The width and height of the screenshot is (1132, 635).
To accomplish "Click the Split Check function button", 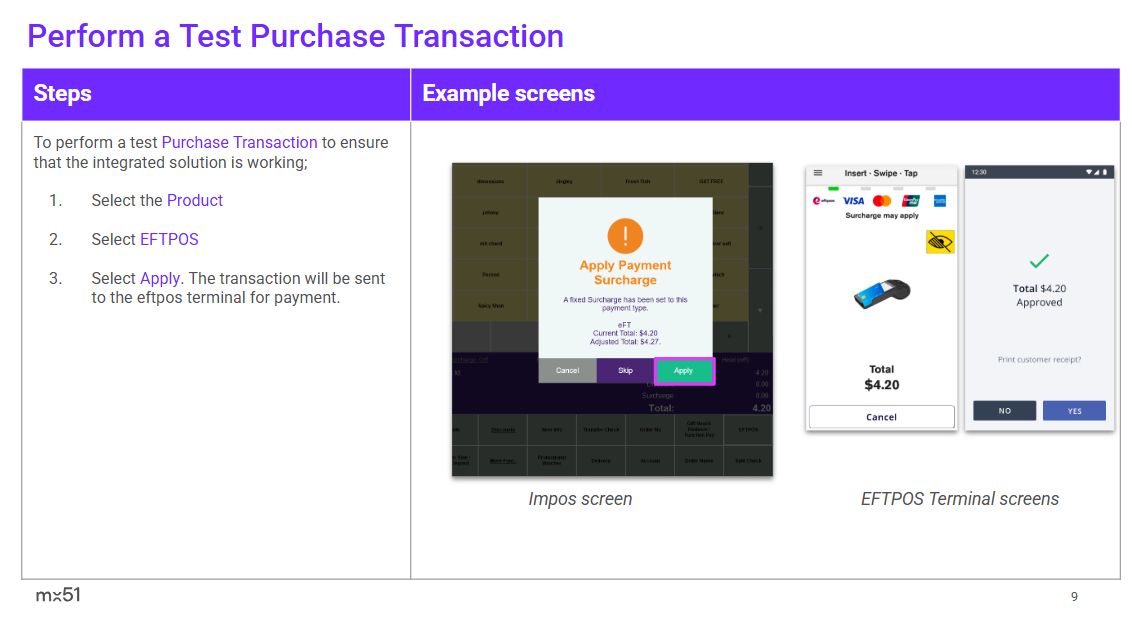I will tap(748, 460).
